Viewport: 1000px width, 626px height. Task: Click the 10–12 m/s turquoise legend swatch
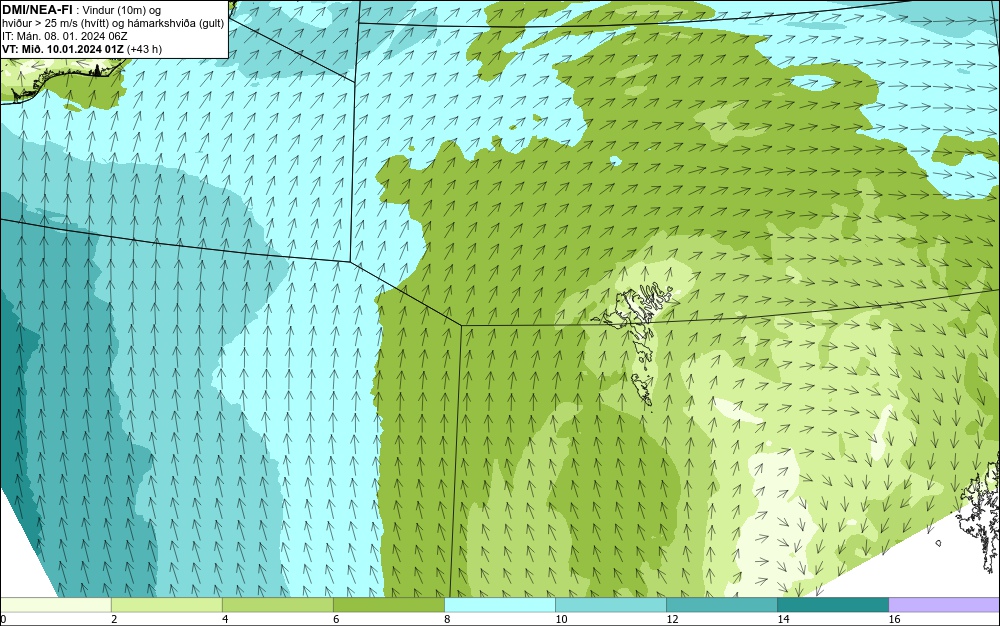tap(610, 604)
